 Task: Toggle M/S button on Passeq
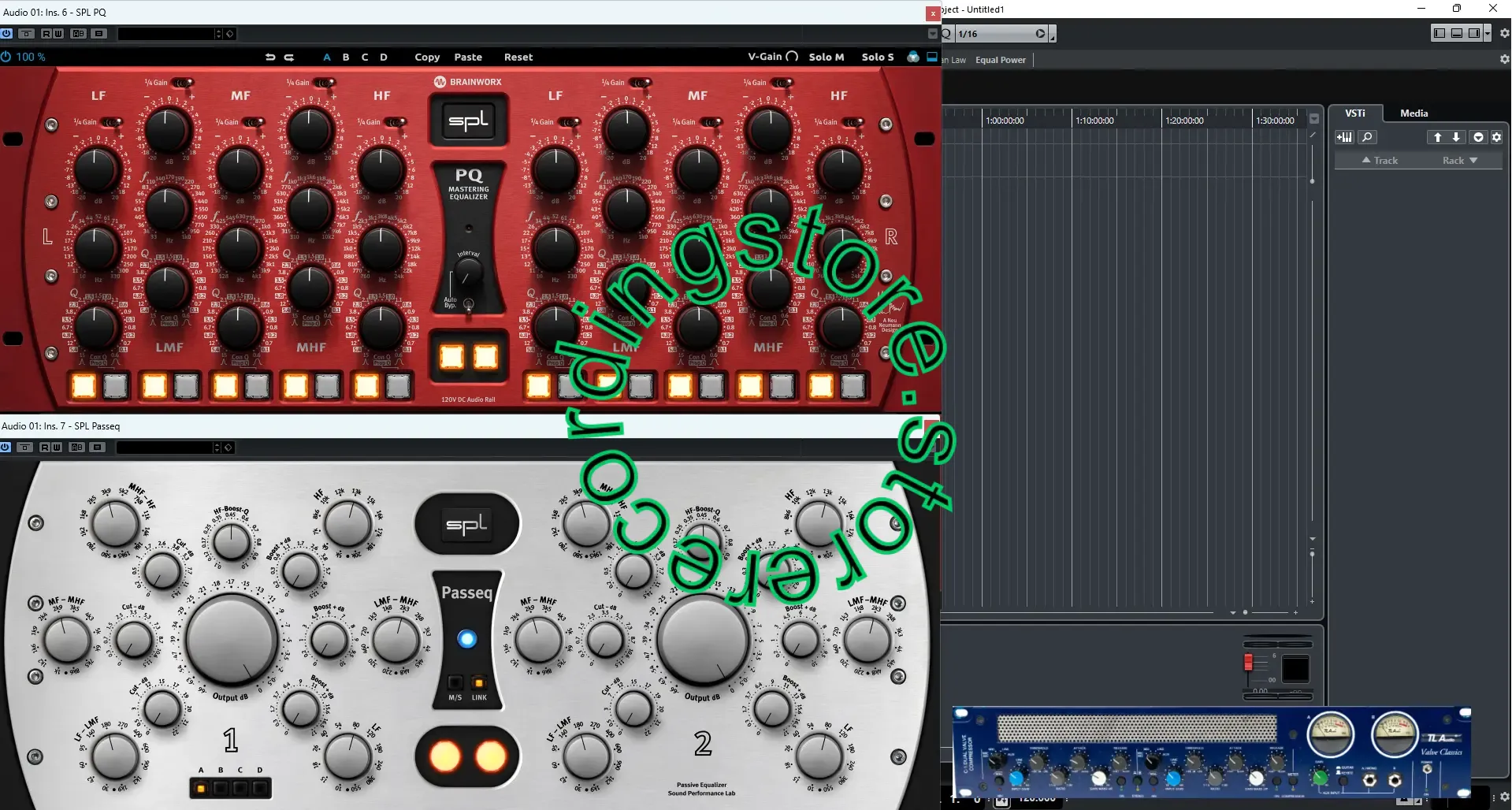(x=455, y=682)
